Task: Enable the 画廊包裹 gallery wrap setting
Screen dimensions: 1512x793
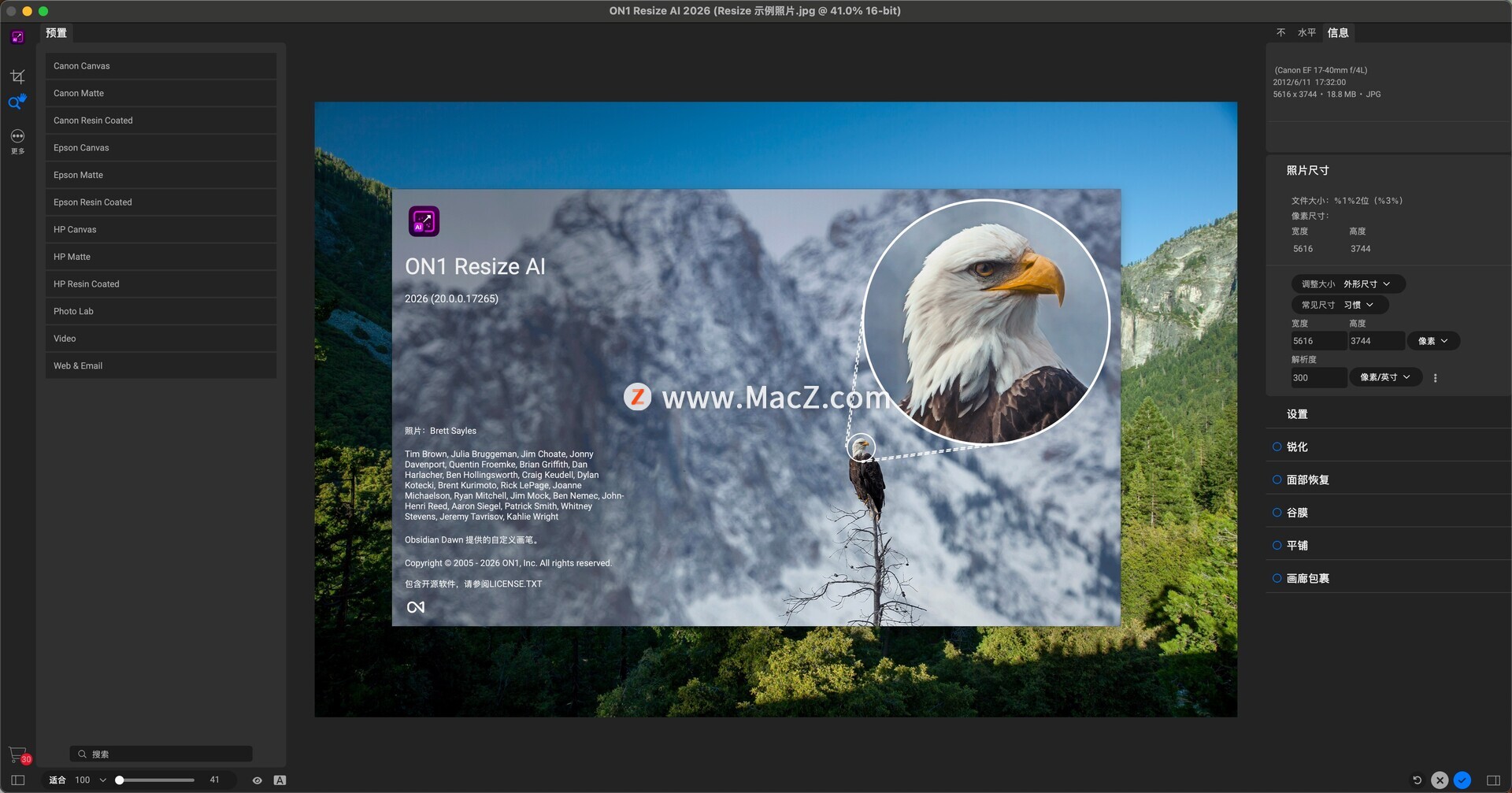Action: [x=1277, y=578]
